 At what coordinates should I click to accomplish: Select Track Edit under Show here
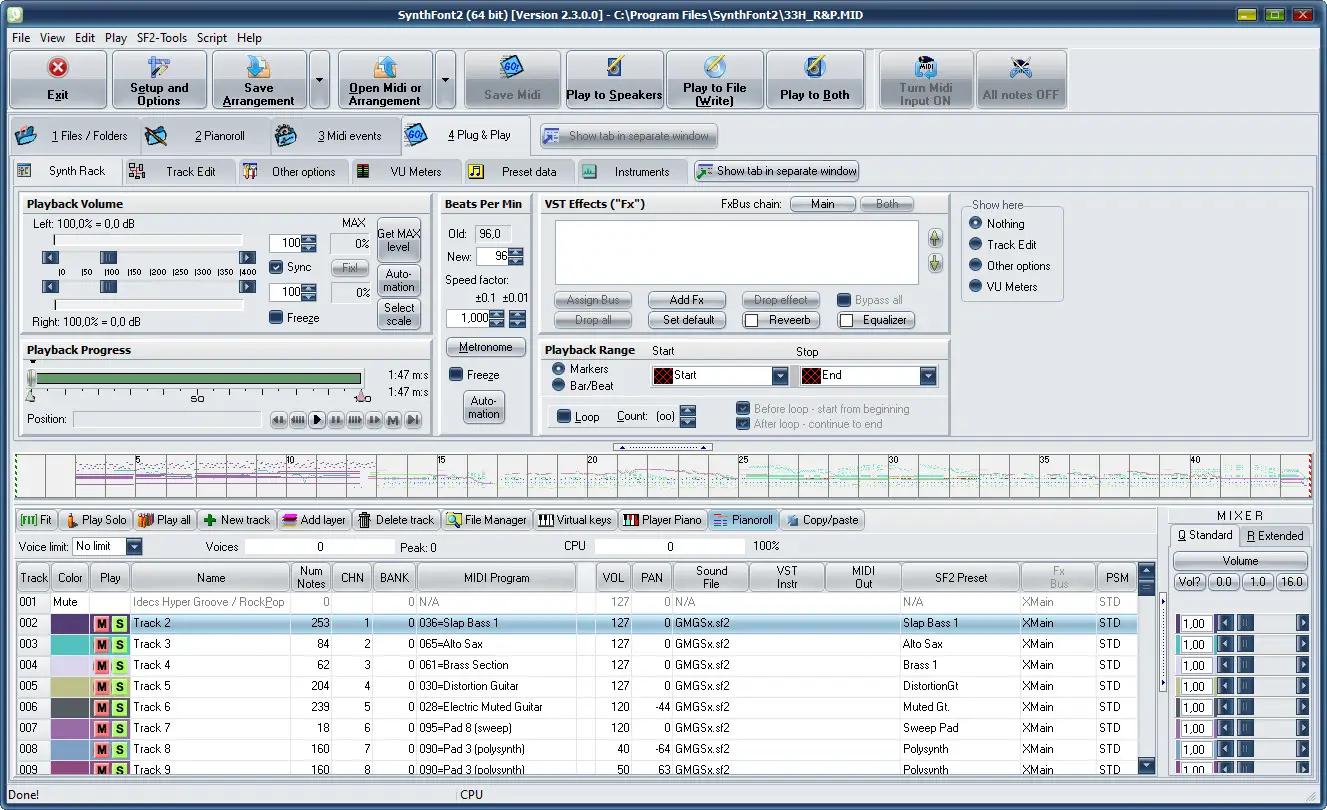pyautogui.click(x=976, y=244)
